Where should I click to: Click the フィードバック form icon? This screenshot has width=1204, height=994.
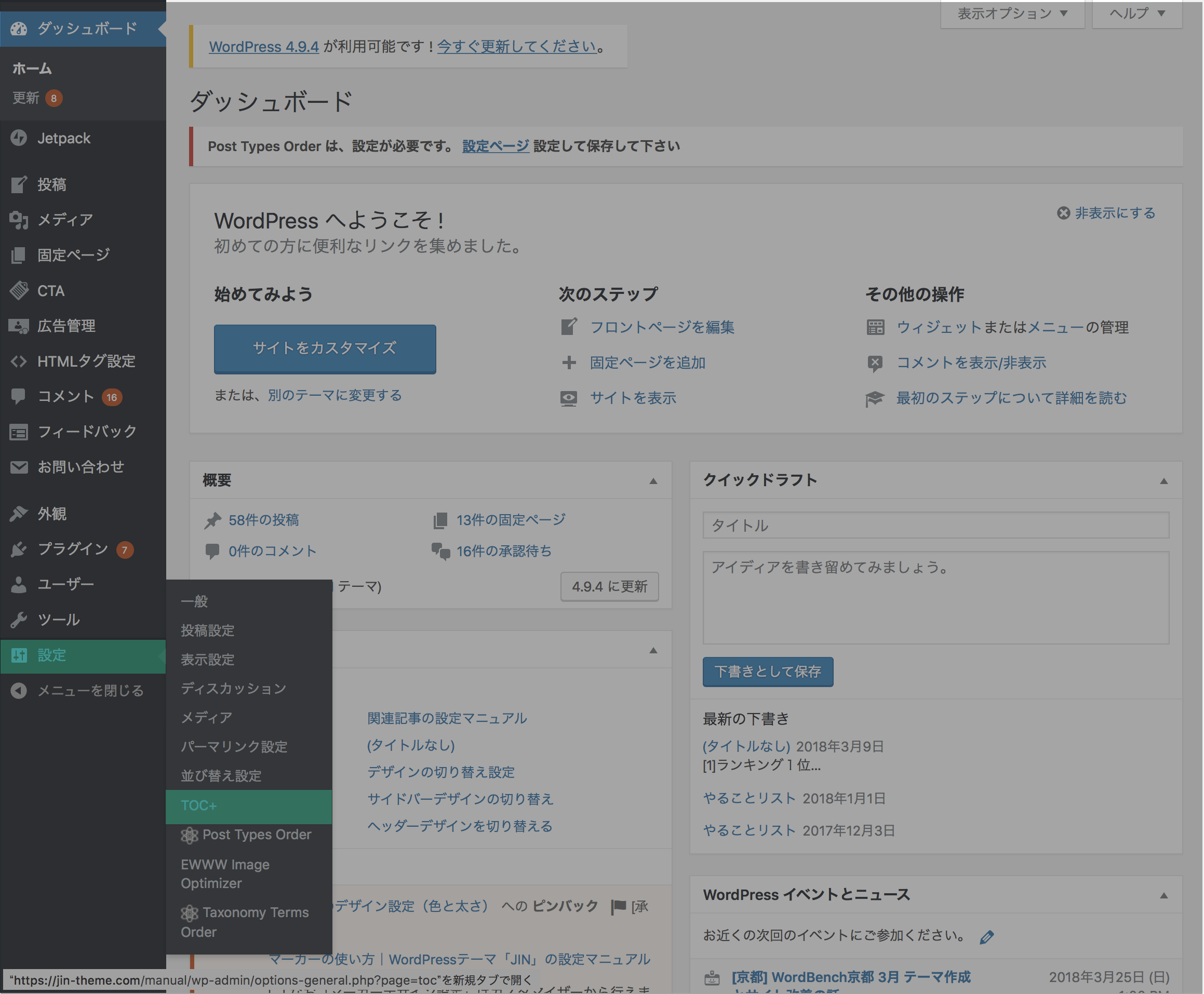pyautogui.click(x=18, y=432)
